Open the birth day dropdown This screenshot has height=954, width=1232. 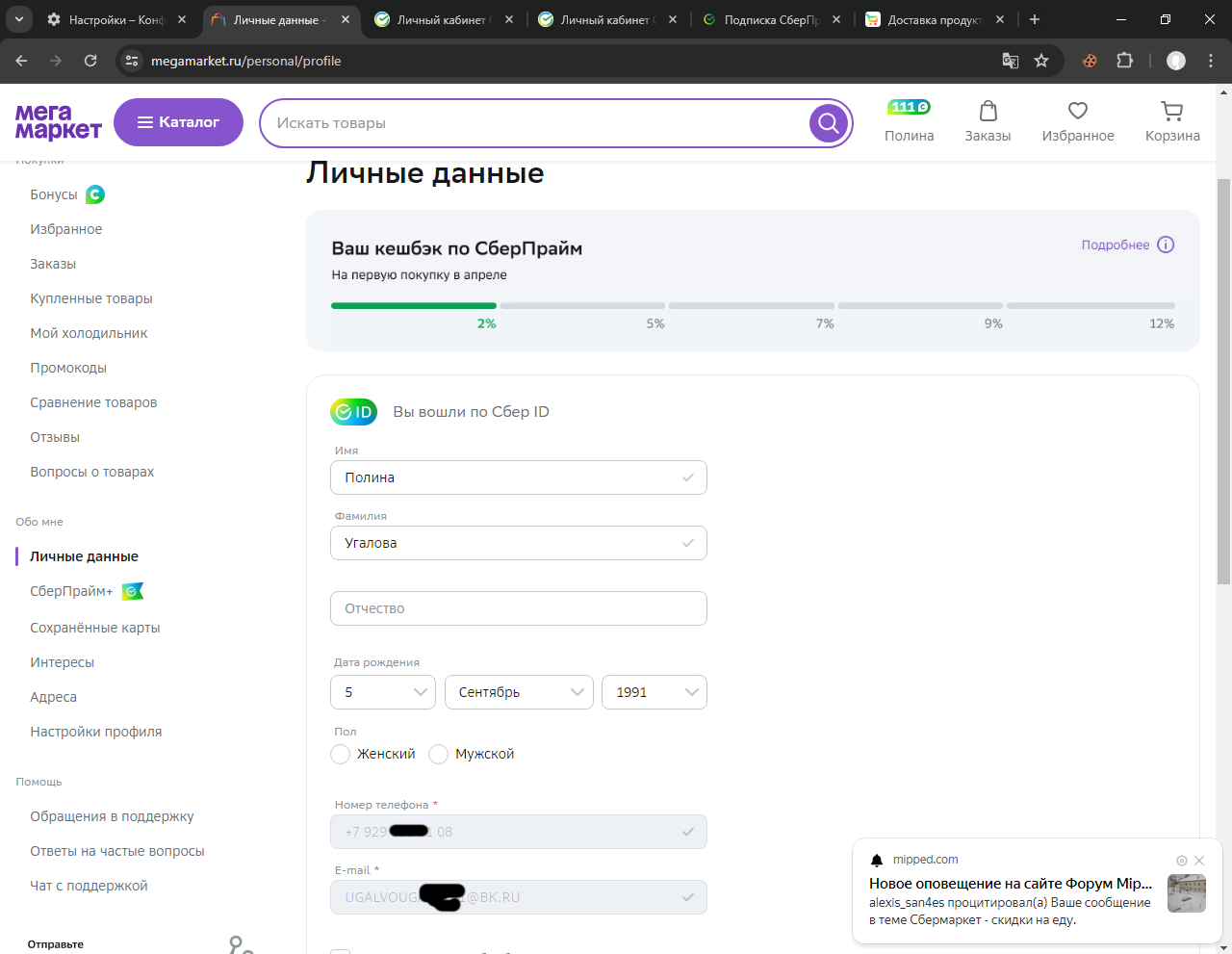pyautogui.click(x=383, y=692)
